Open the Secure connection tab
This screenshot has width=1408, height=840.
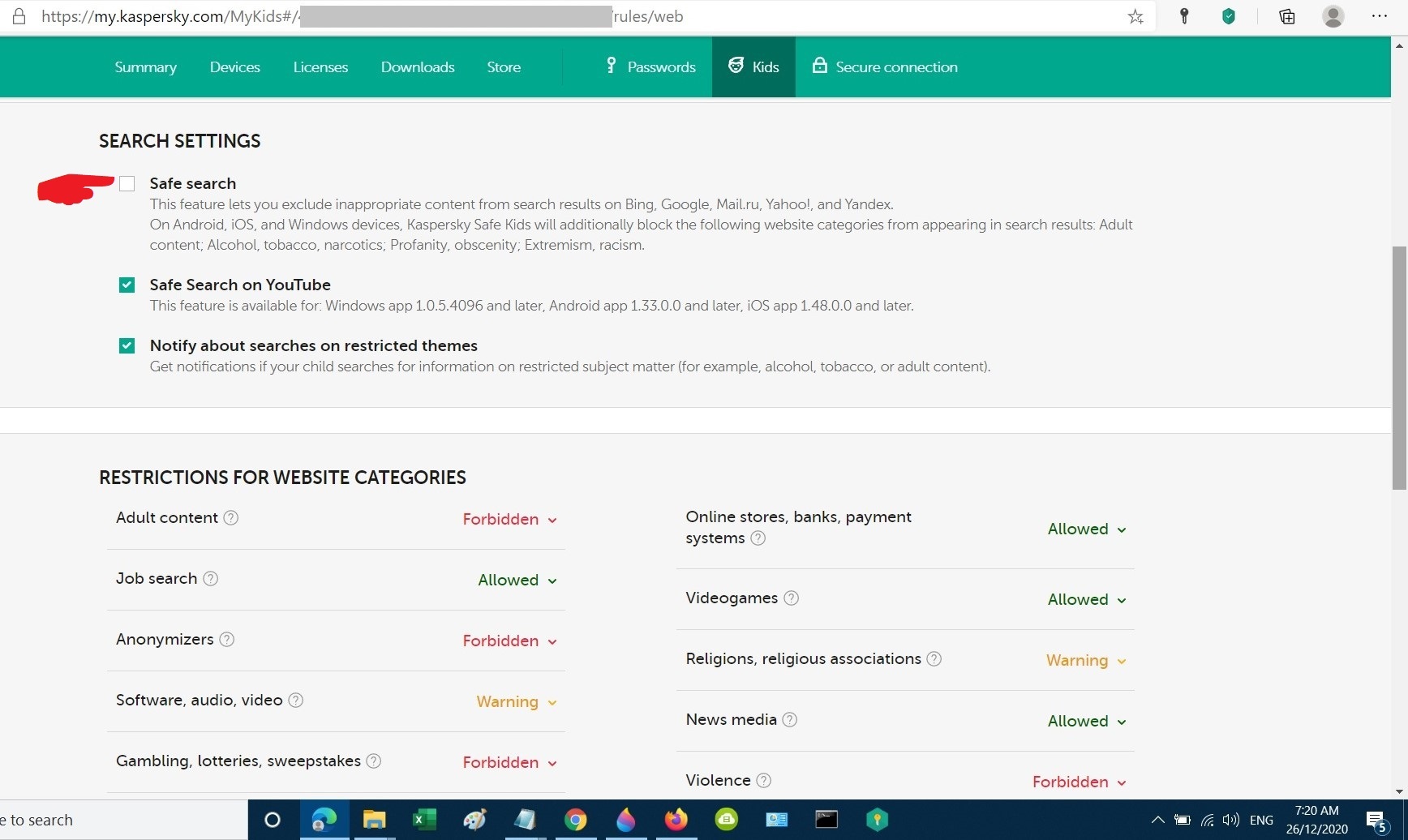pos(885,67)
